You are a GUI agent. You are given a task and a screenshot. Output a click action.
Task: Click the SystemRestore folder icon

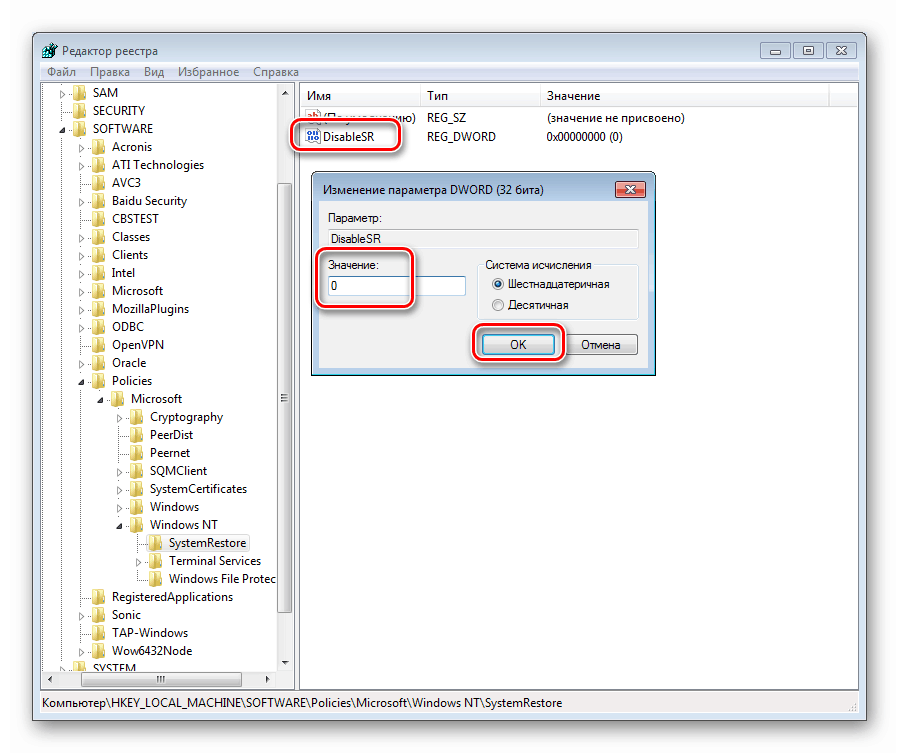(x=156, y=543)
